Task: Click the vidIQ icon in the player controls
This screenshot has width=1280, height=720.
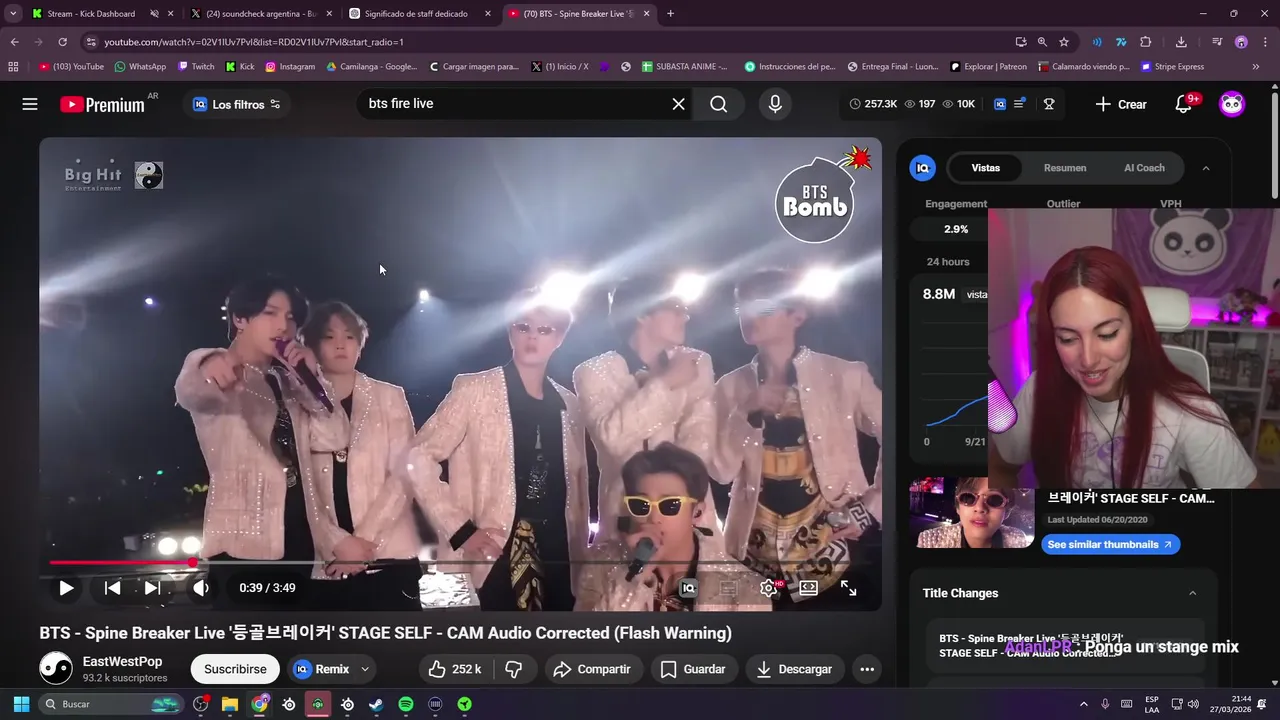Action: 688,588
